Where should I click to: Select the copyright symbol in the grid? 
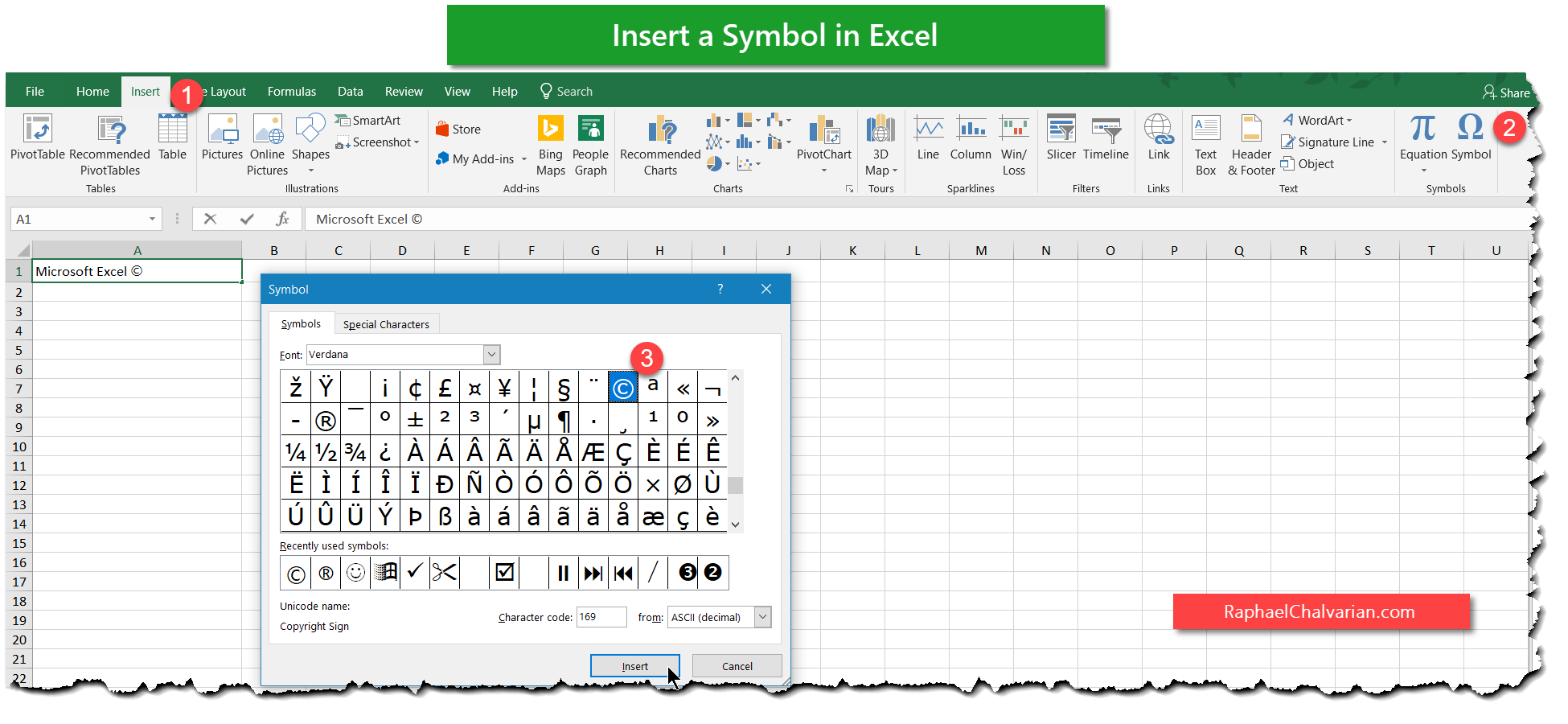[x=623, y=388]
